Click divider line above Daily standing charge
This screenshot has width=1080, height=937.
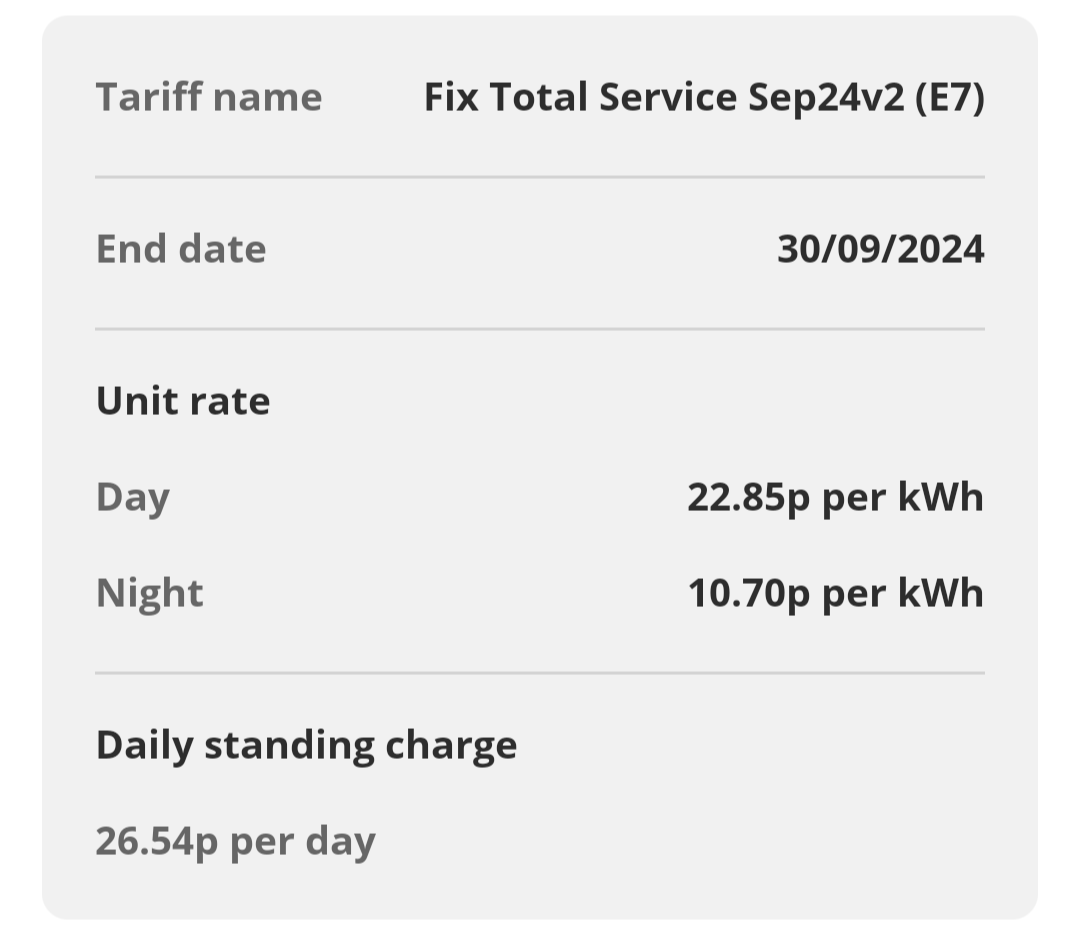click(540, 672)
